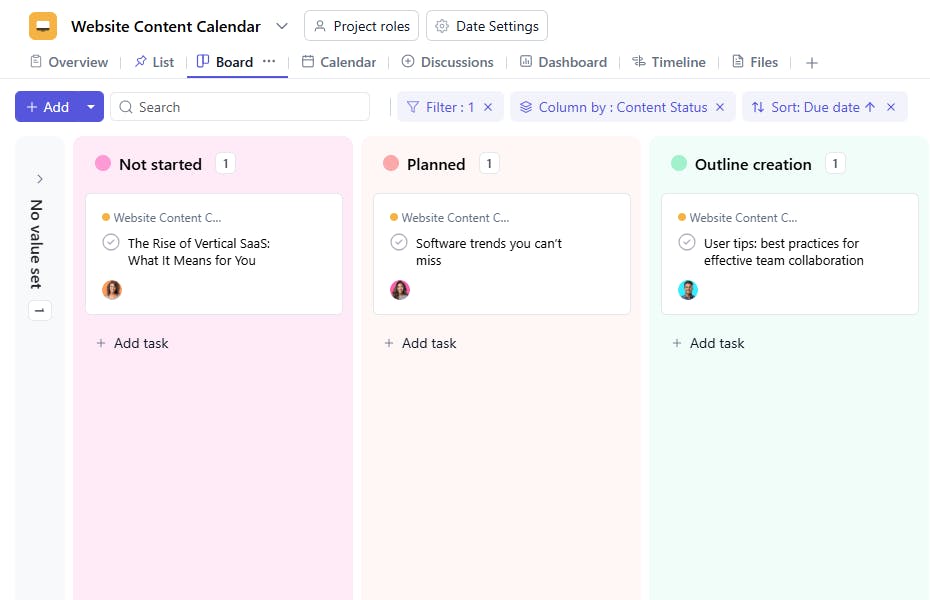Click the plus icon to add a view
Image resolution: width=930 pixels, height=600 pixels.
(x=812, y=63)
